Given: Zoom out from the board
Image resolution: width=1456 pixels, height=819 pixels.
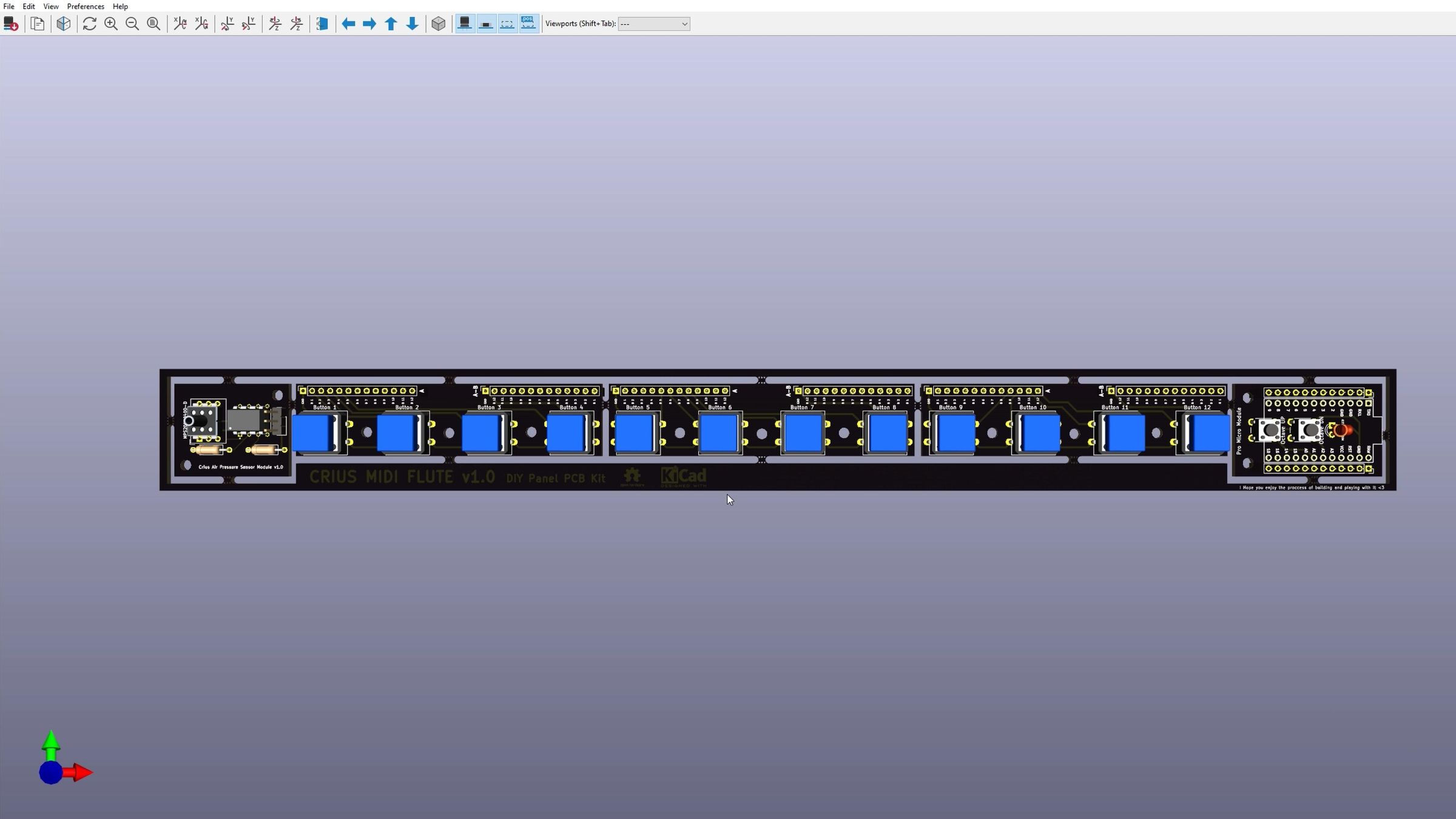Looking at the screenshot, I should tap(132, 24).
